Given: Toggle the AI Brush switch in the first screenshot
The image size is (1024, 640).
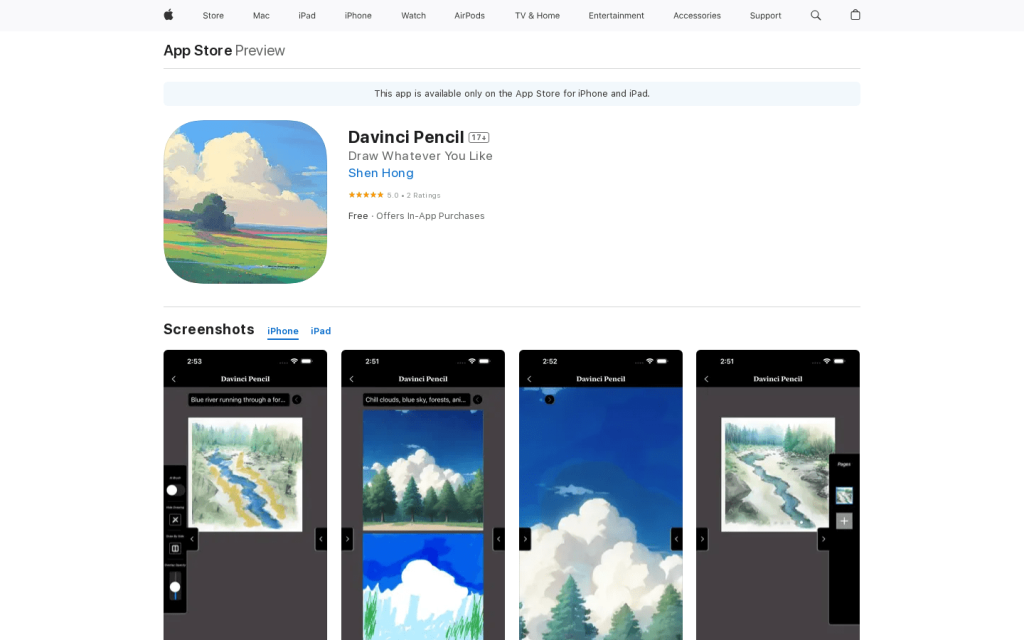Looking at the screenshot, I should (175, 490).
